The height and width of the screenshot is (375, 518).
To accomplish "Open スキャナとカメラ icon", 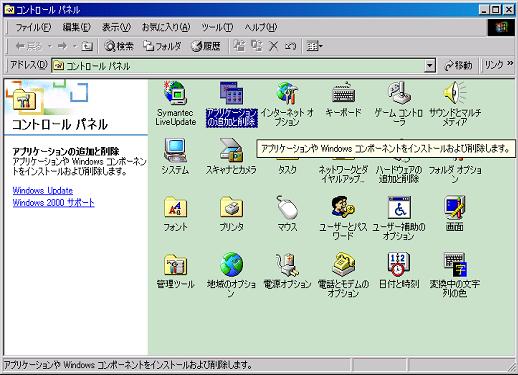I will click(231, 150).
